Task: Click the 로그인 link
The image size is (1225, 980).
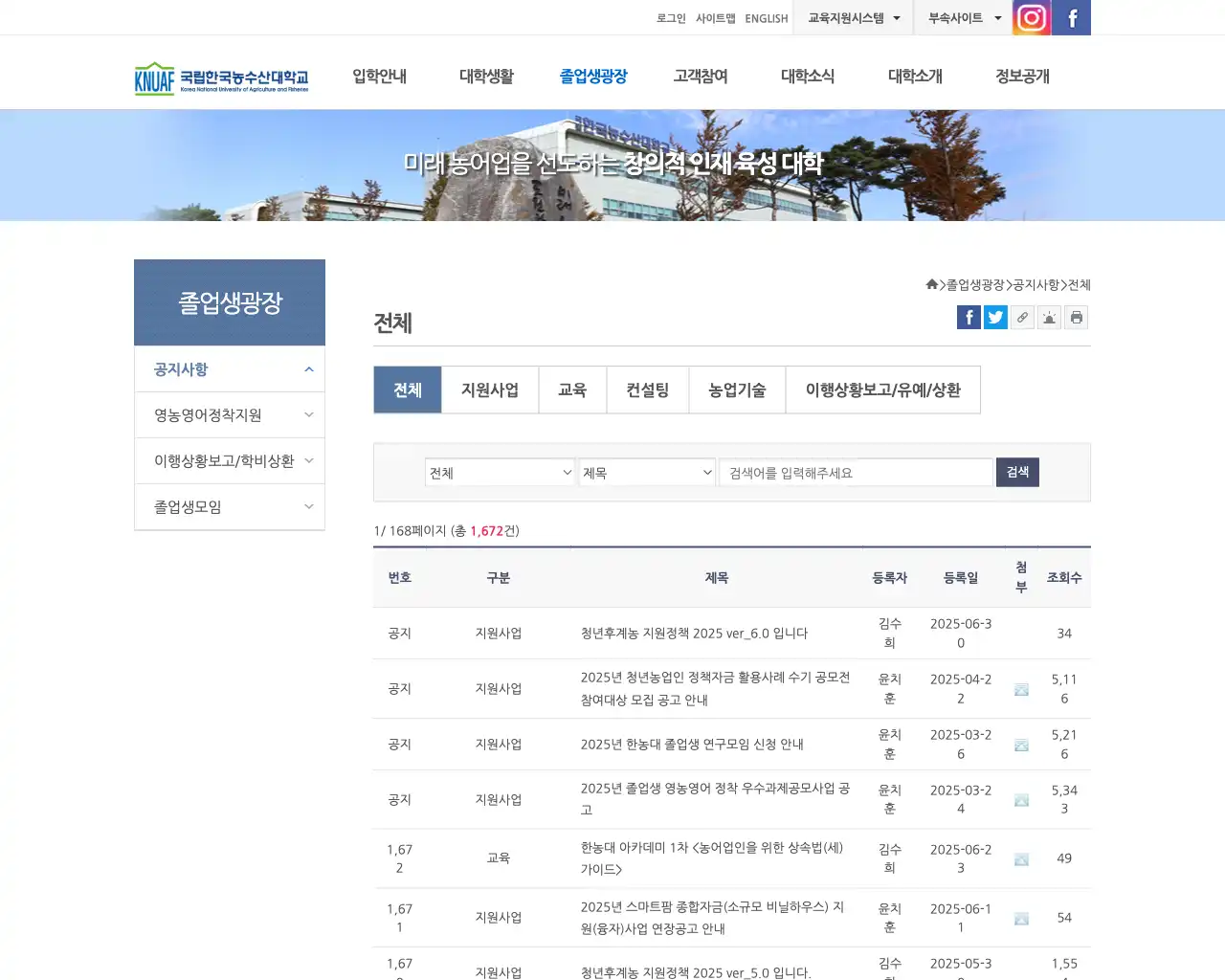Action: [671, 18]
